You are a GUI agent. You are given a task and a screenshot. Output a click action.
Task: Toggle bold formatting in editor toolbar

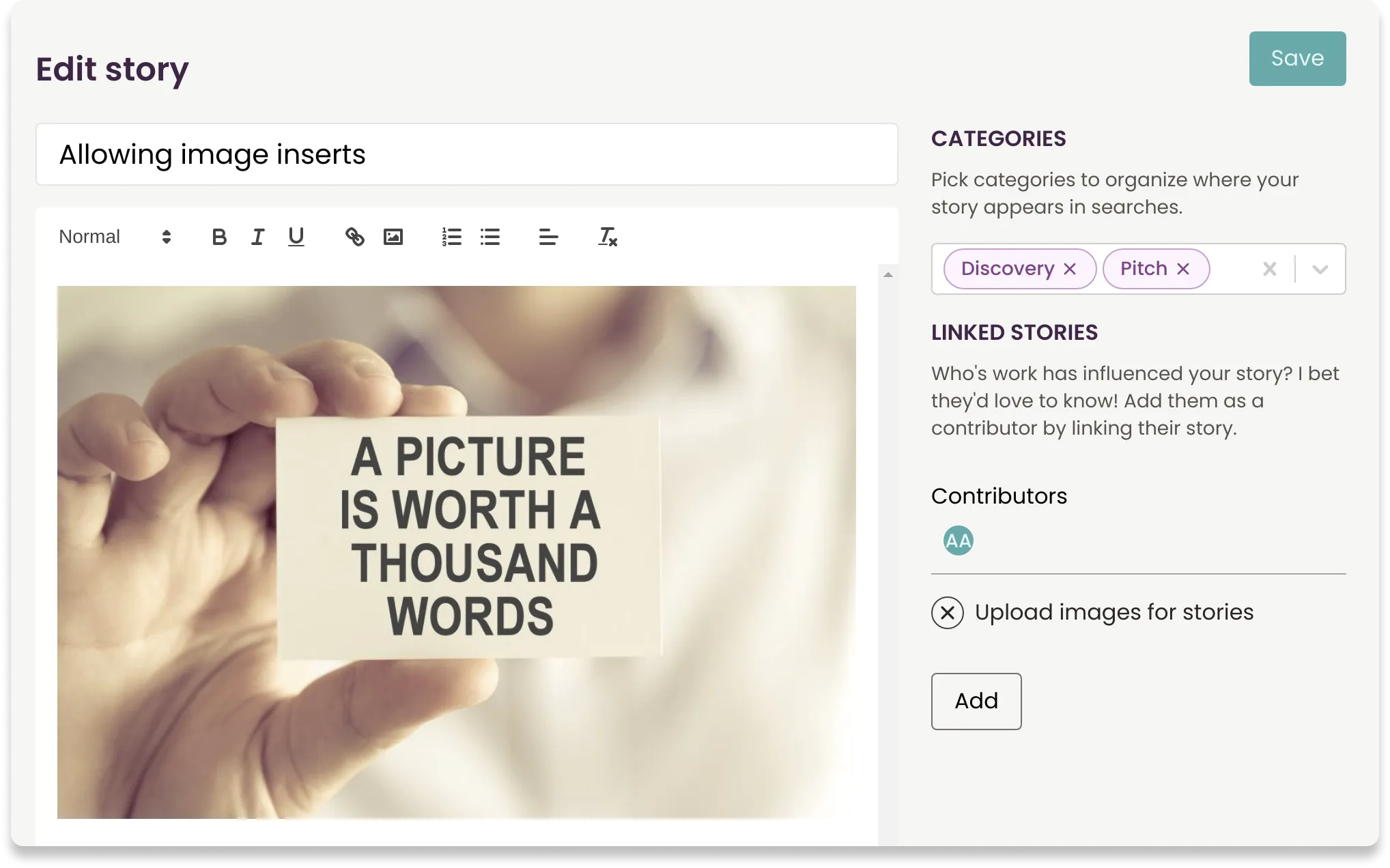point(219,237)
